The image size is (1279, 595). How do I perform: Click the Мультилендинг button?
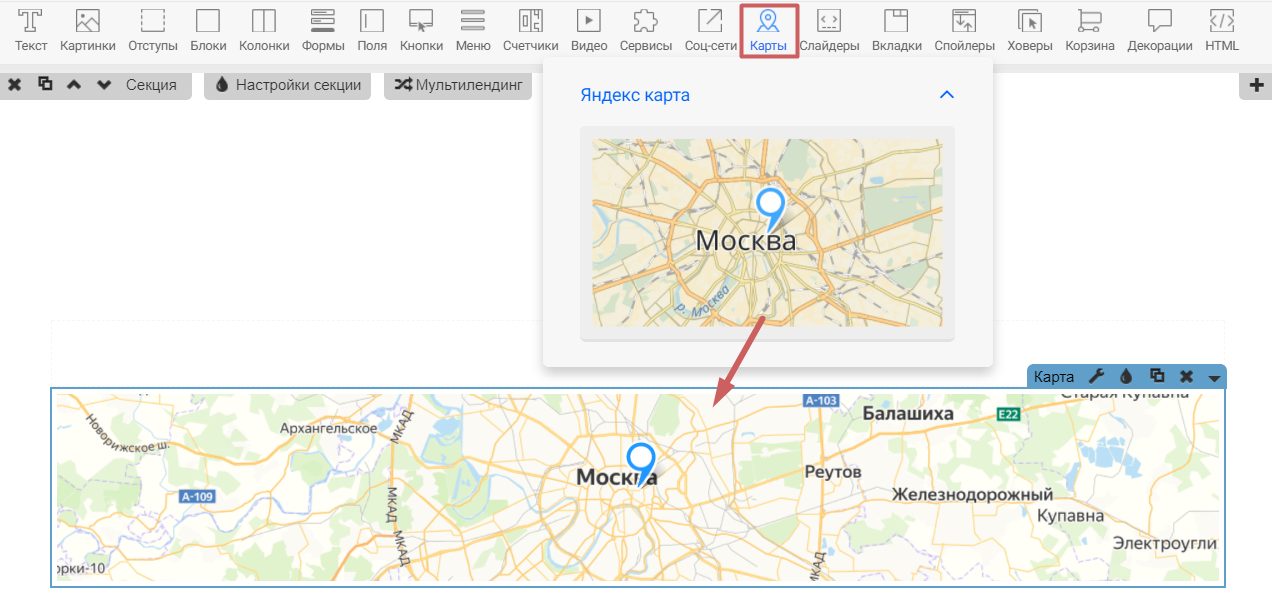pyautogui.click(x=458, y=85)
